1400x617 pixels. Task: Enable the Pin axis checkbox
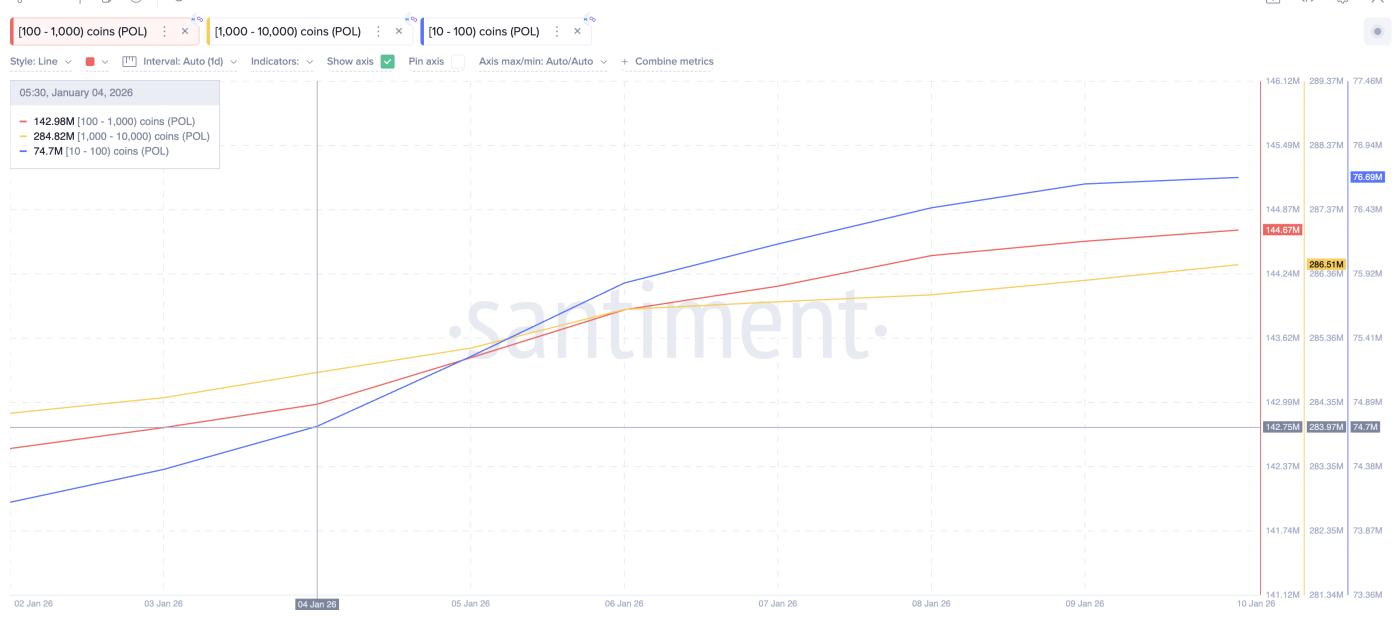coord(457,62)
